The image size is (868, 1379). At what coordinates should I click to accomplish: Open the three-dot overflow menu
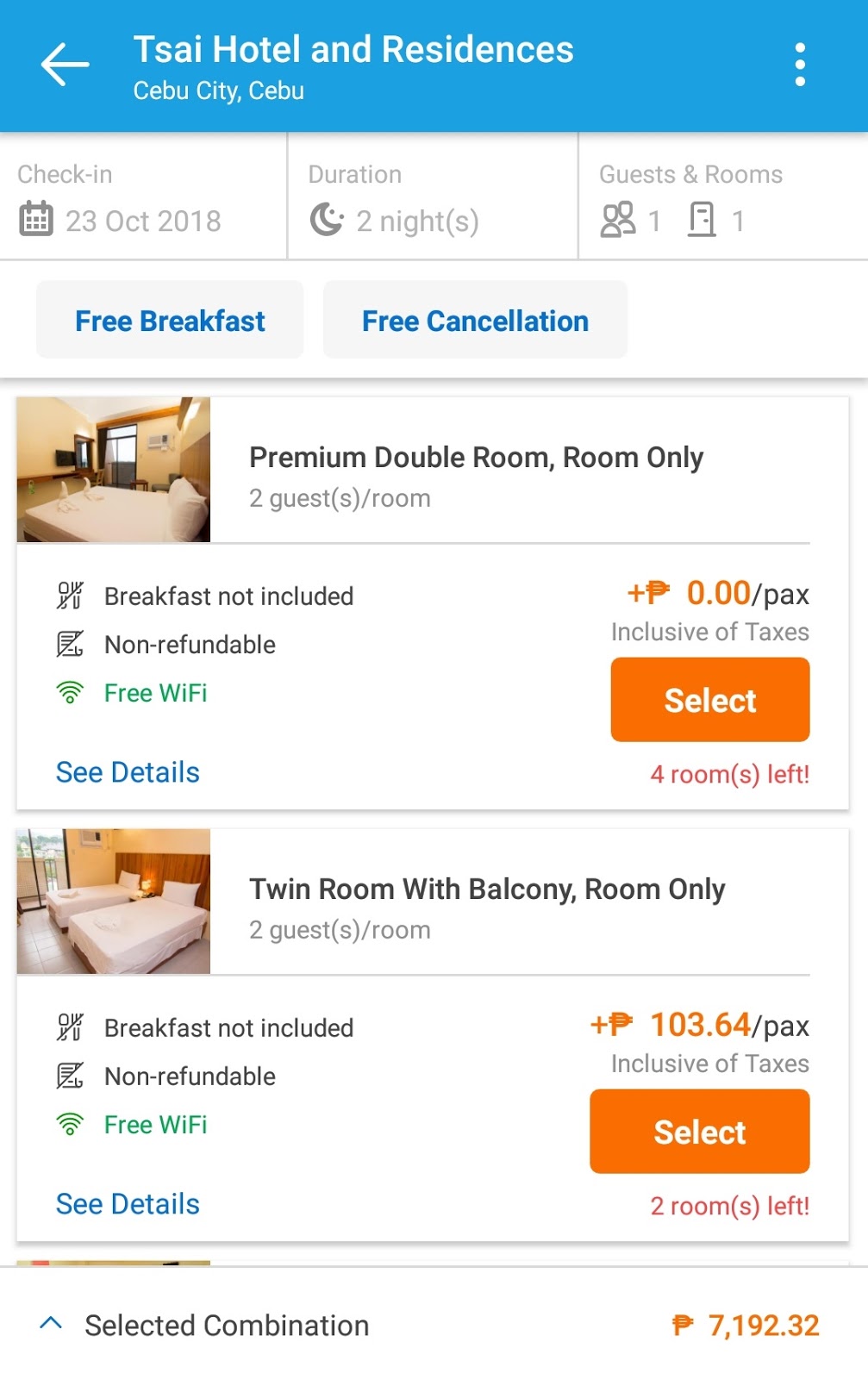click(800, 65)
